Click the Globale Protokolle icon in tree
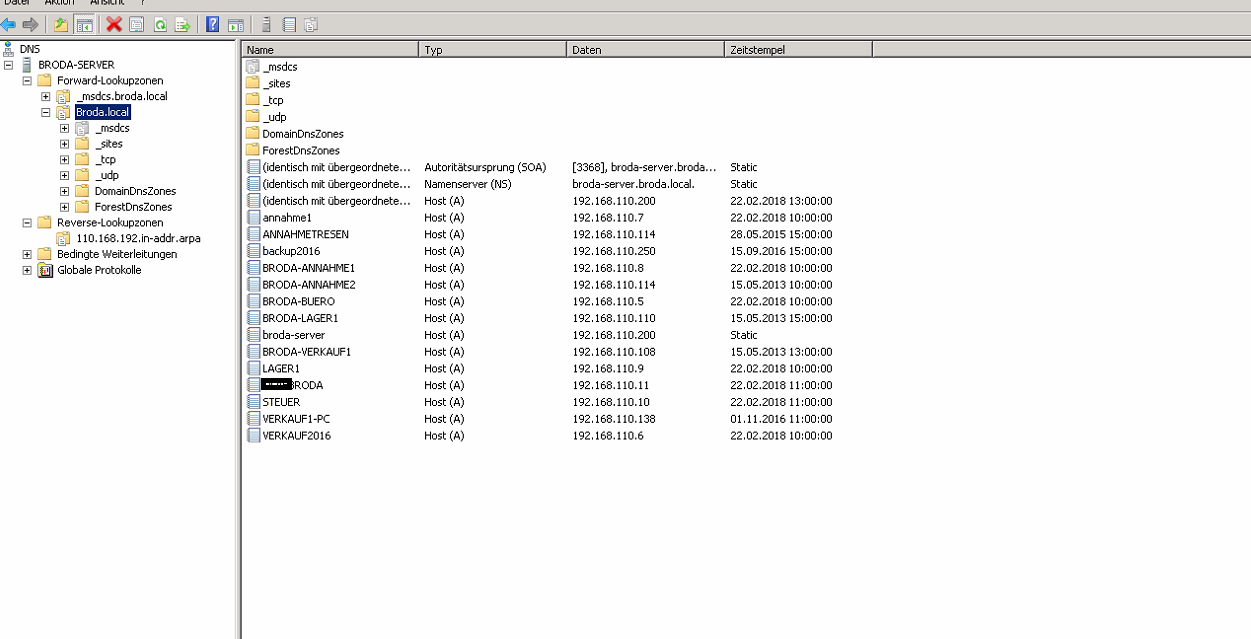The image size is (1251, 639). (46, 270)
